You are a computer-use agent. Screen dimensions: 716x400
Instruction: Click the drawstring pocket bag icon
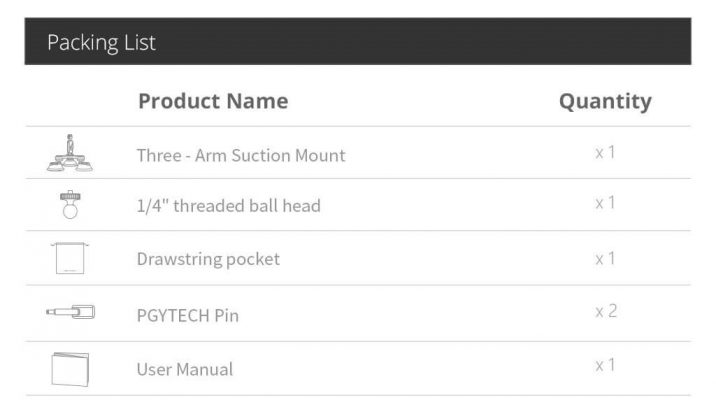[x=69, y=258]
